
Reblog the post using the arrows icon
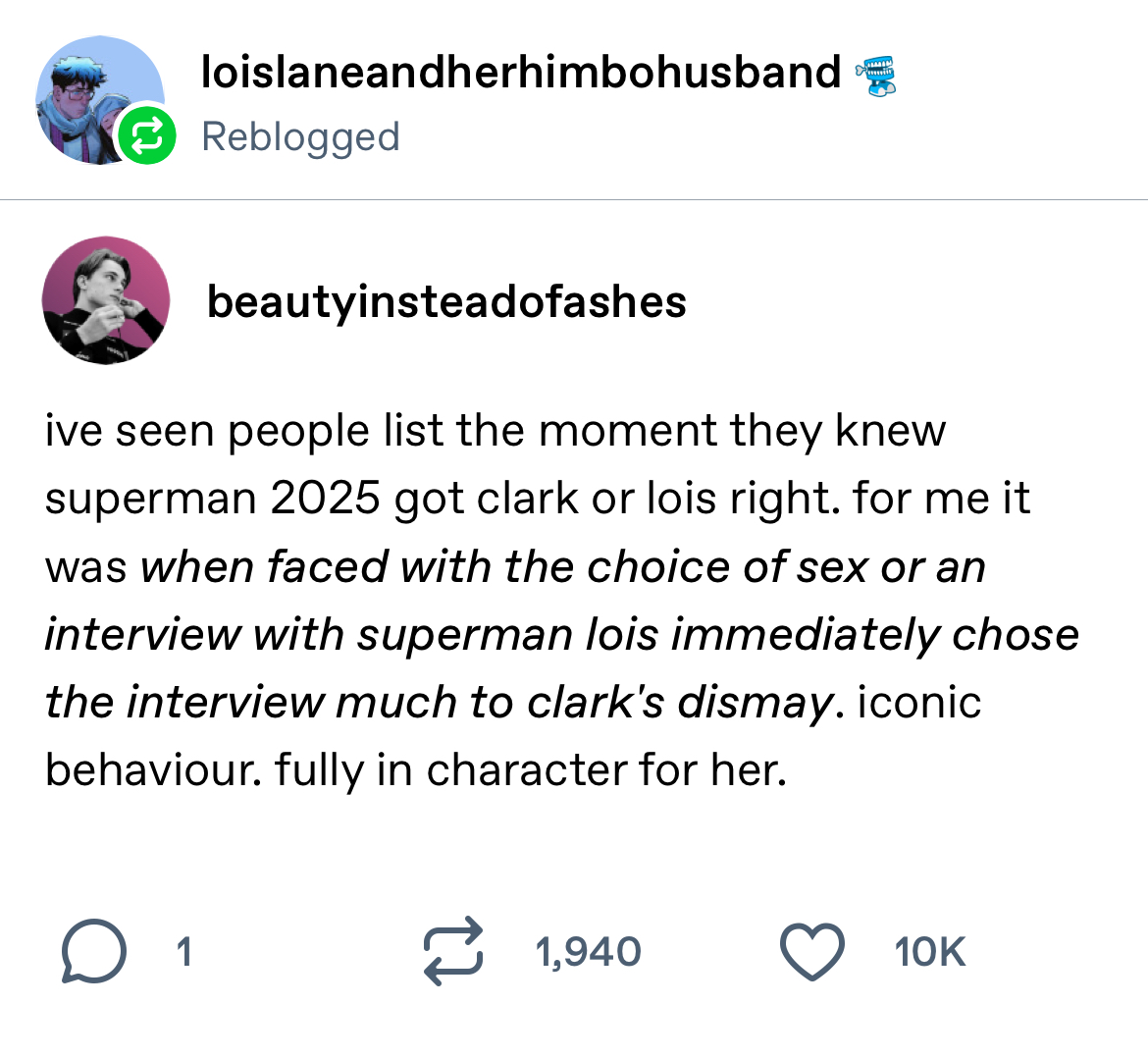tap(453, 950)
